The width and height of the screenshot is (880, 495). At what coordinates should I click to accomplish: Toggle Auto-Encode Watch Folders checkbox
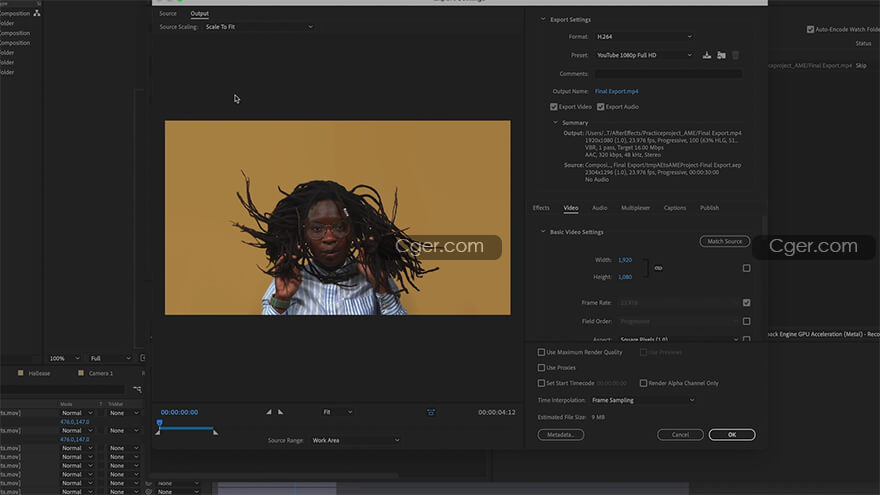810,29
